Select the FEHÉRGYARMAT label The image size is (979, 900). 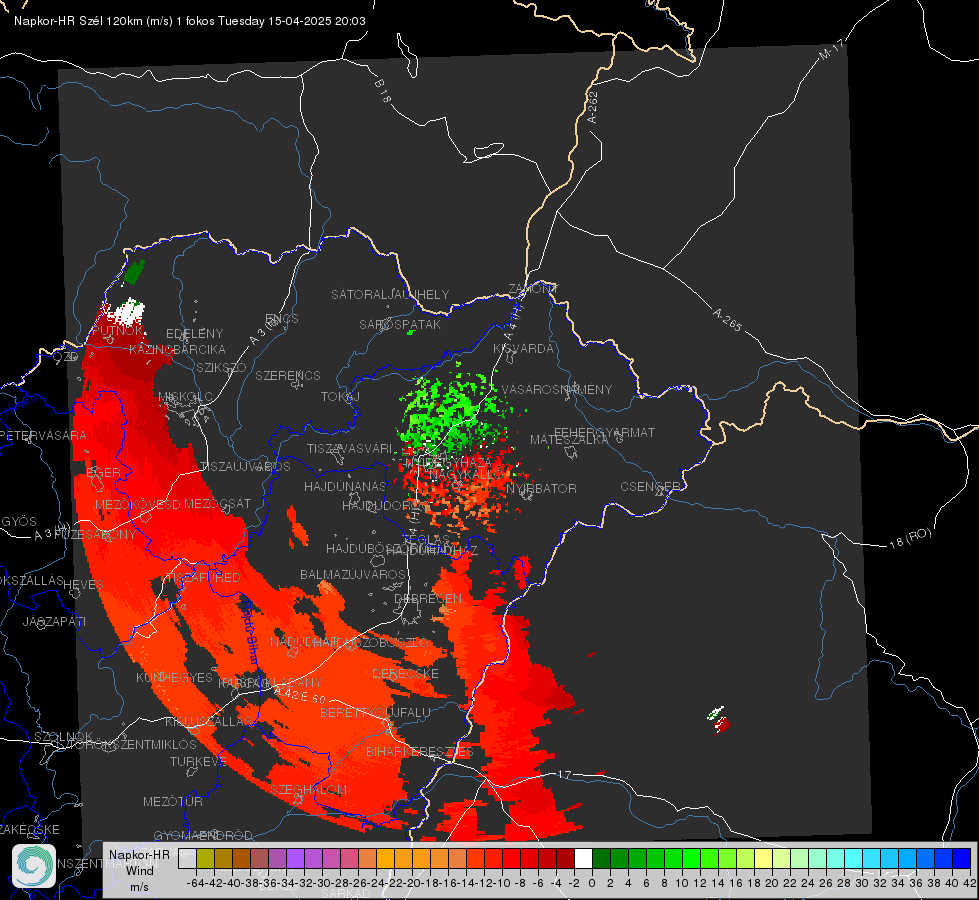click(x=604, y=432)
